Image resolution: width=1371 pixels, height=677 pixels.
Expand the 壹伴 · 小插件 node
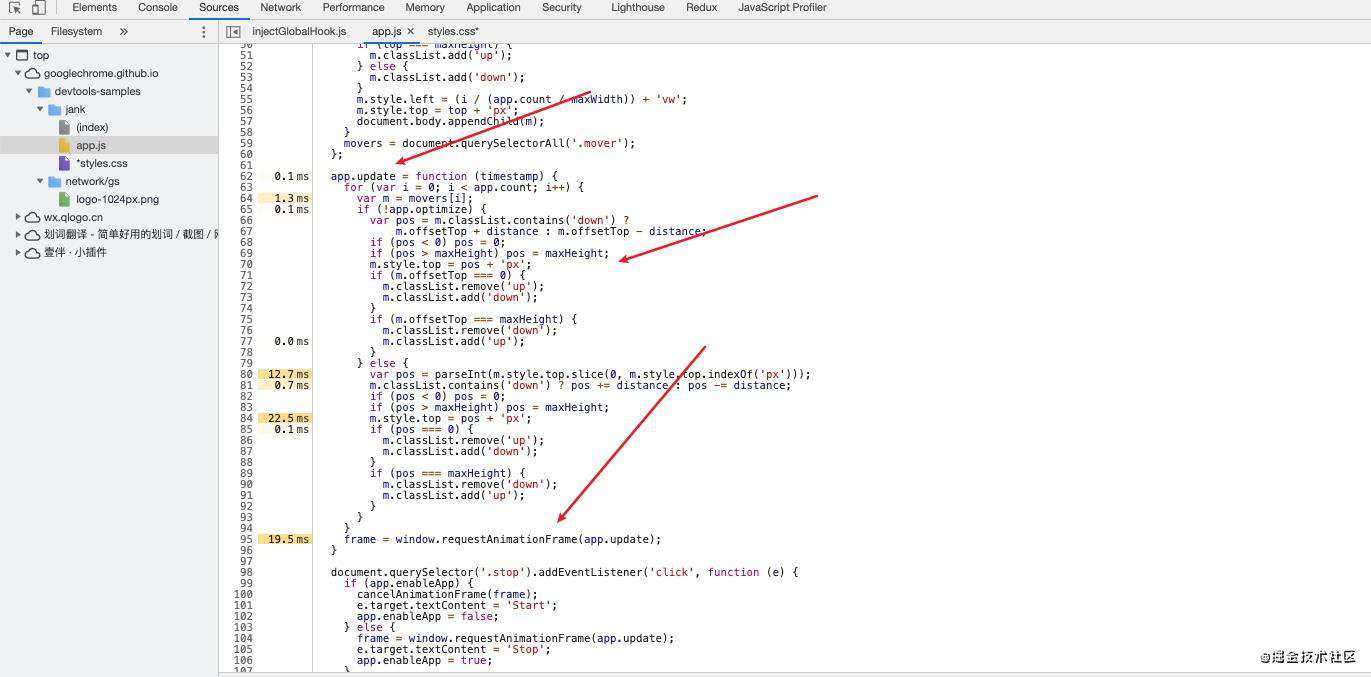[19, 253]
